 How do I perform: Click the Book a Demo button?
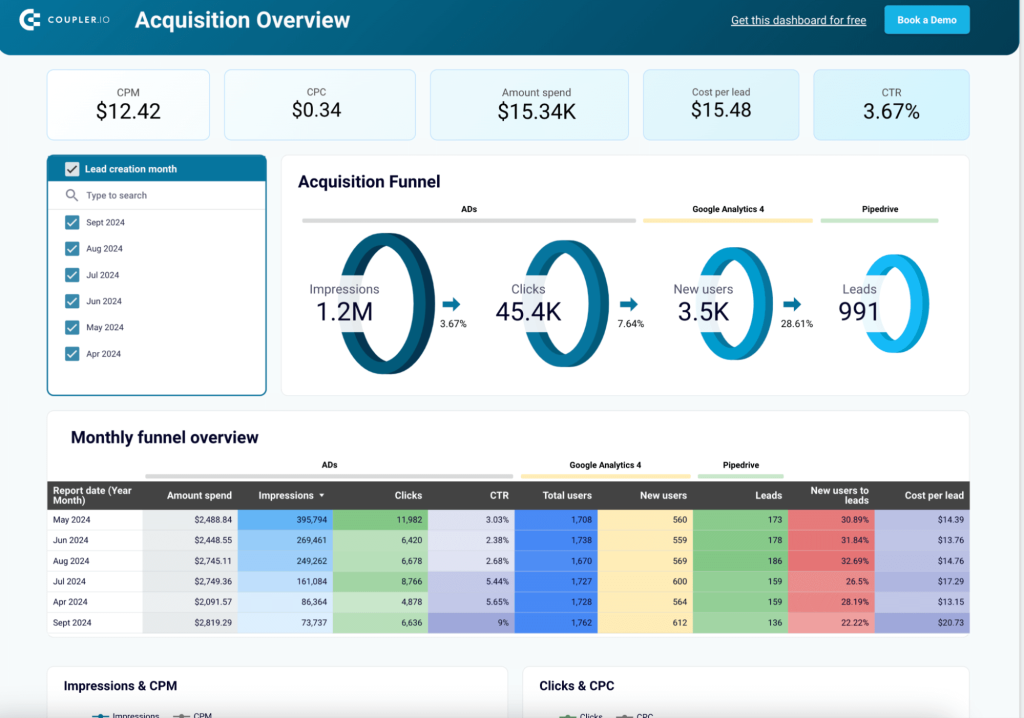pyautogui.click(x=926, y=19)
